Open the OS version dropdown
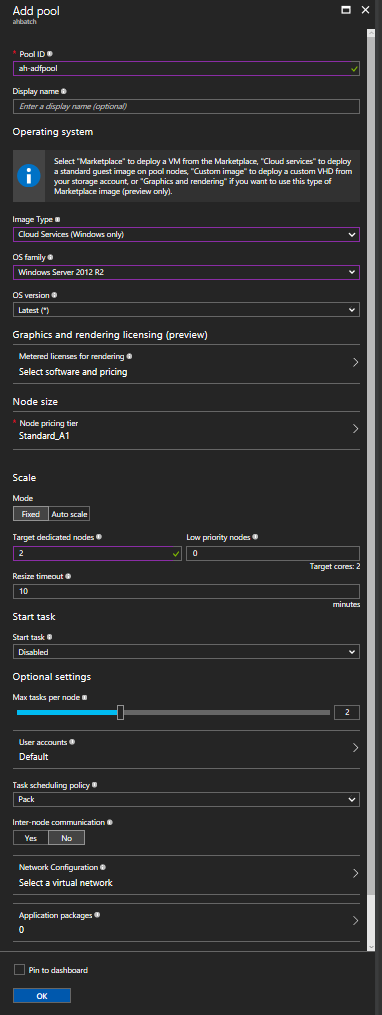The height and width of the screenshot is (1015, 382). (x=186, y=310)
